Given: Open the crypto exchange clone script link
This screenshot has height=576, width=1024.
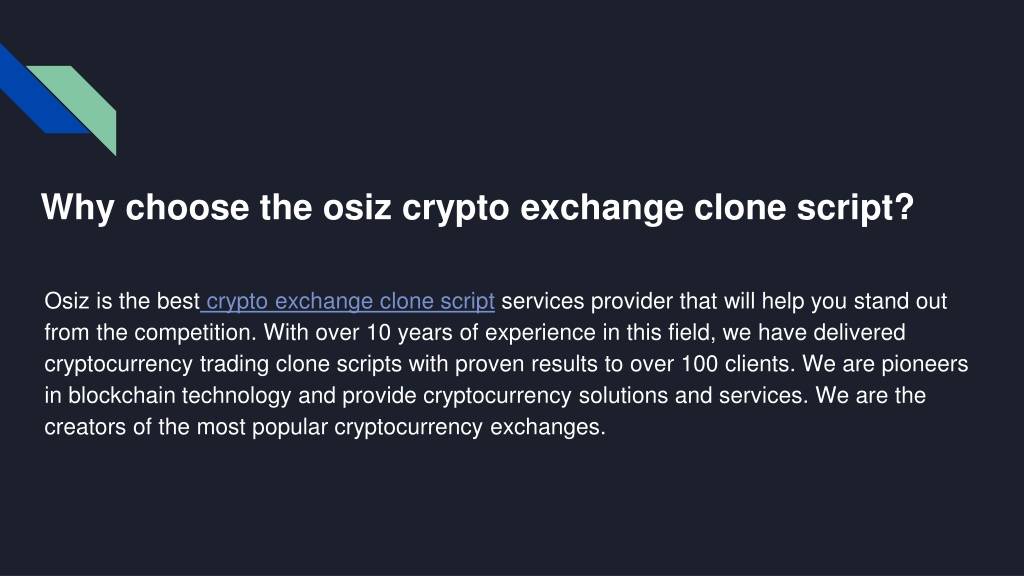Looking at the screenshot, I should pyautogui.click(x=351, y=302).
